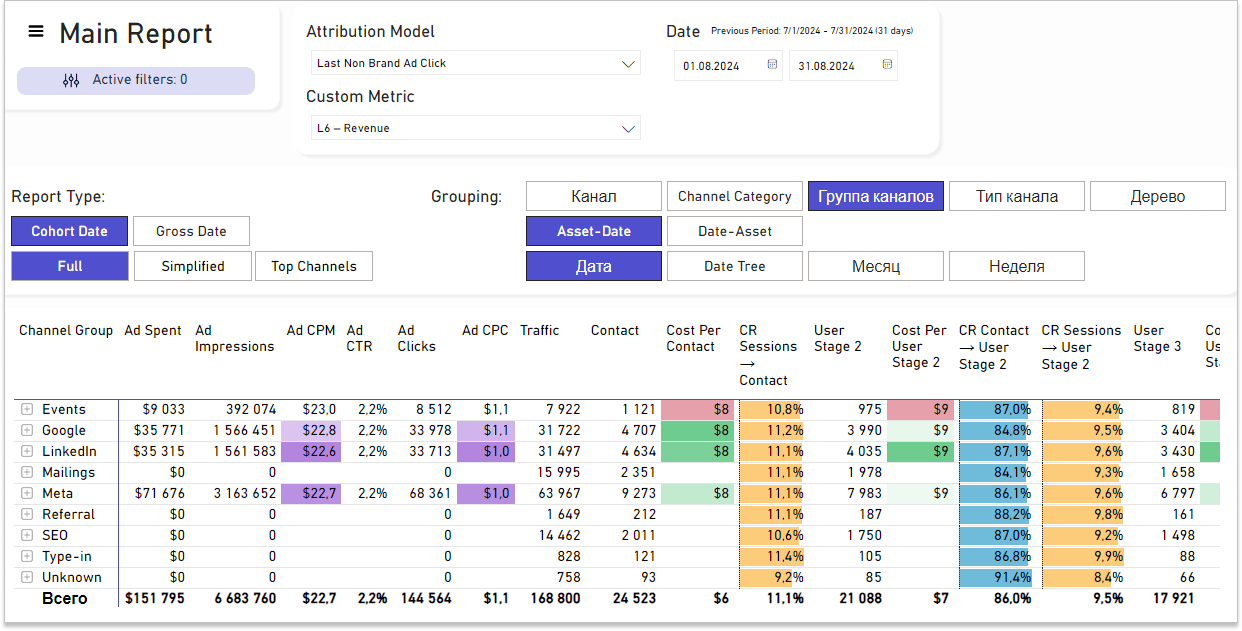Screen dimensions: 1242x631
Task: Click Google's highlighted Ad CPM cell $22,8
Action: point(310,430)
